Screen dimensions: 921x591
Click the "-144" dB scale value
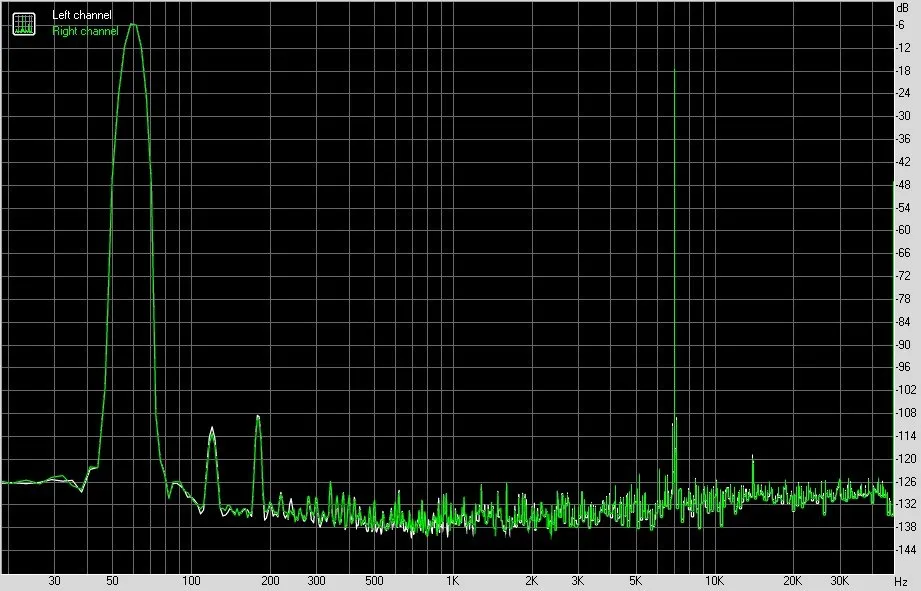[x=905, y=550]
